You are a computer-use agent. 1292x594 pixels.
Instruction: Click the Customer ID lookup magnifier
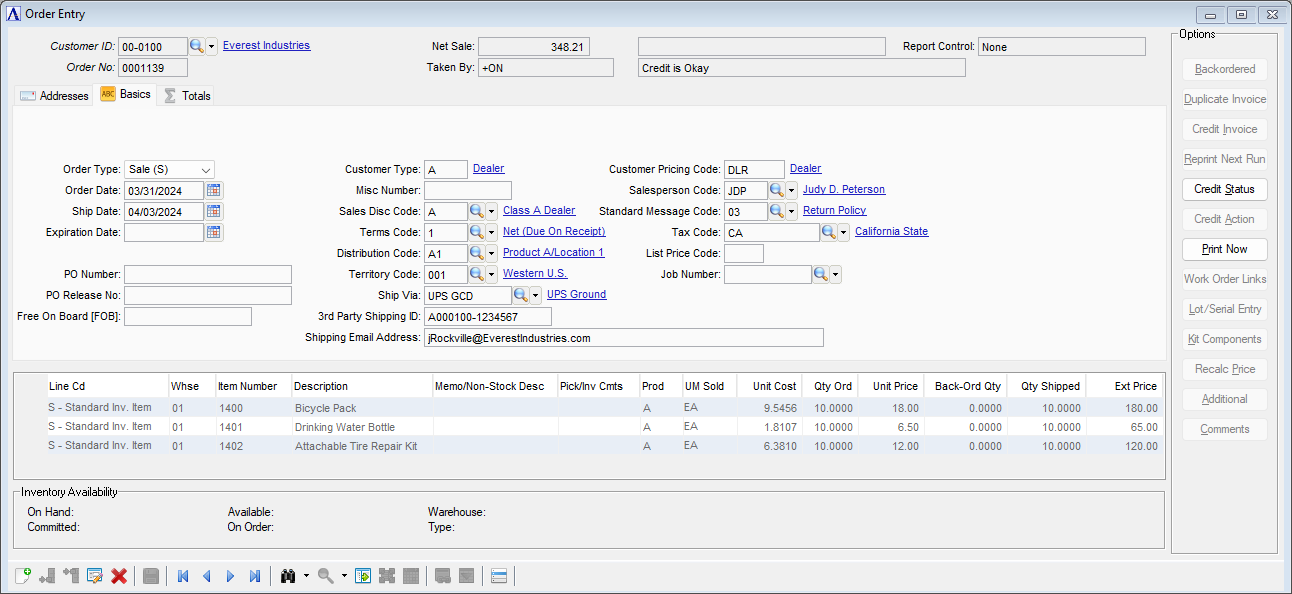pyautogui.click(x=197, y=47)
